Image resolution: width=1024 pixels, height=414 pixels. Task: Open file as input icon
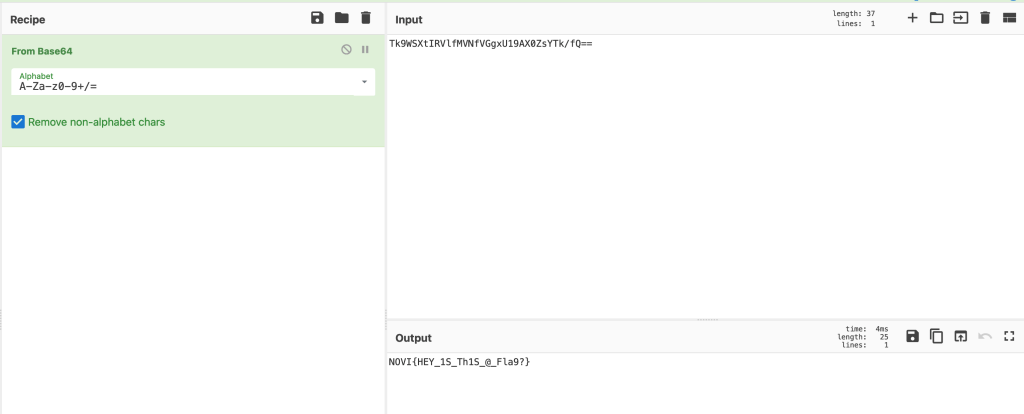(960, 18)
